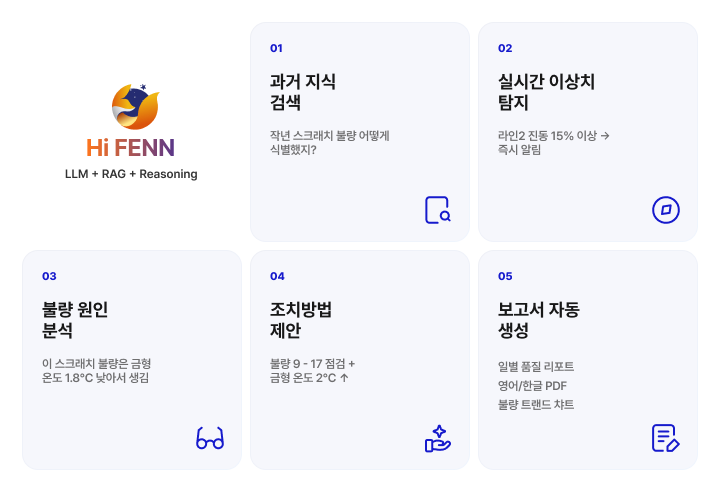Click the 01 number label
This screenshot has height=492, width=720.
point(276,48)
